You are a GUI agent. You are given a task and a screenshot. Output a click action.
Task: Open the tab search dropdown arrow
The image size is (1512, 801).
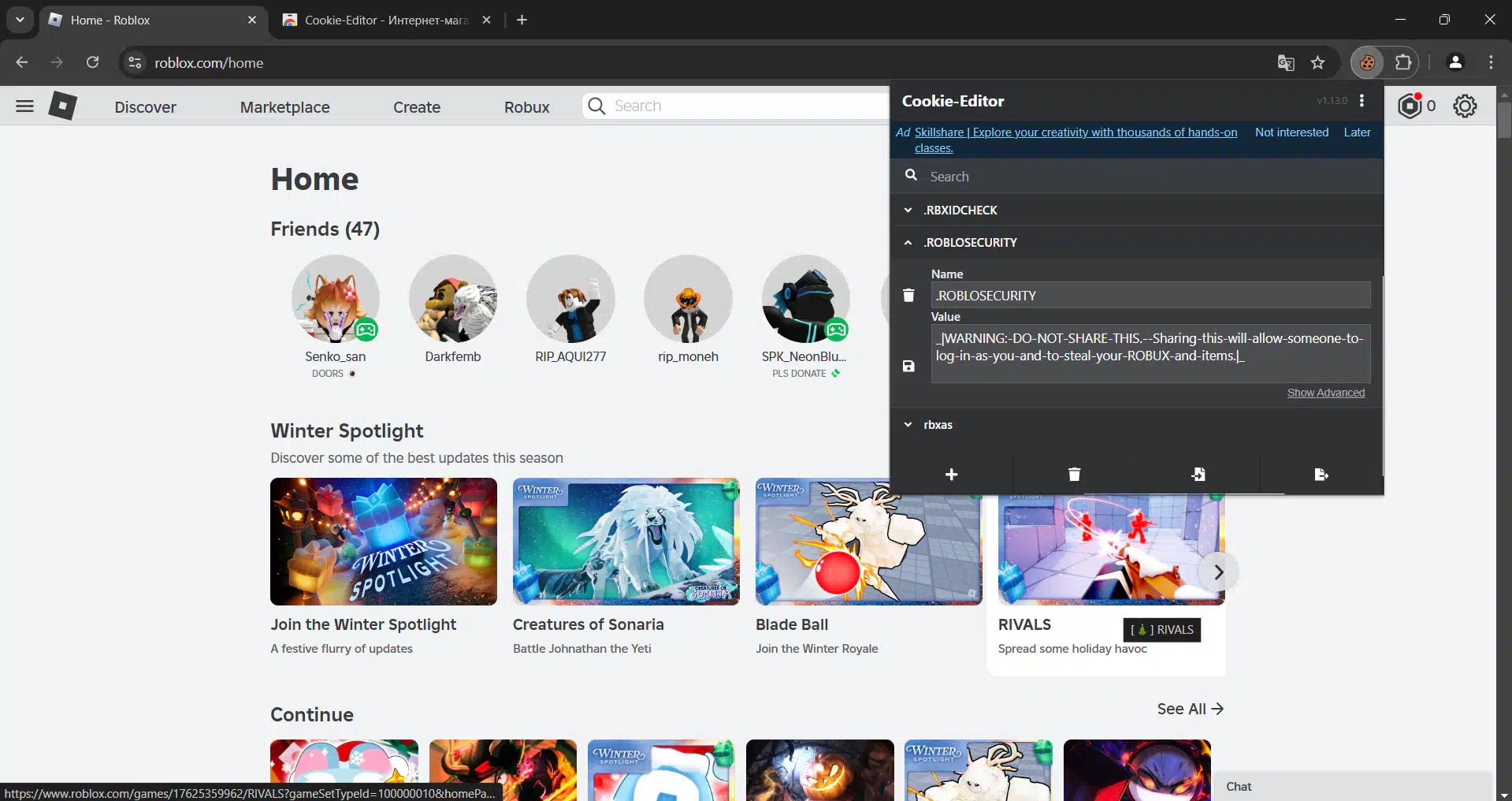[20, 20]
